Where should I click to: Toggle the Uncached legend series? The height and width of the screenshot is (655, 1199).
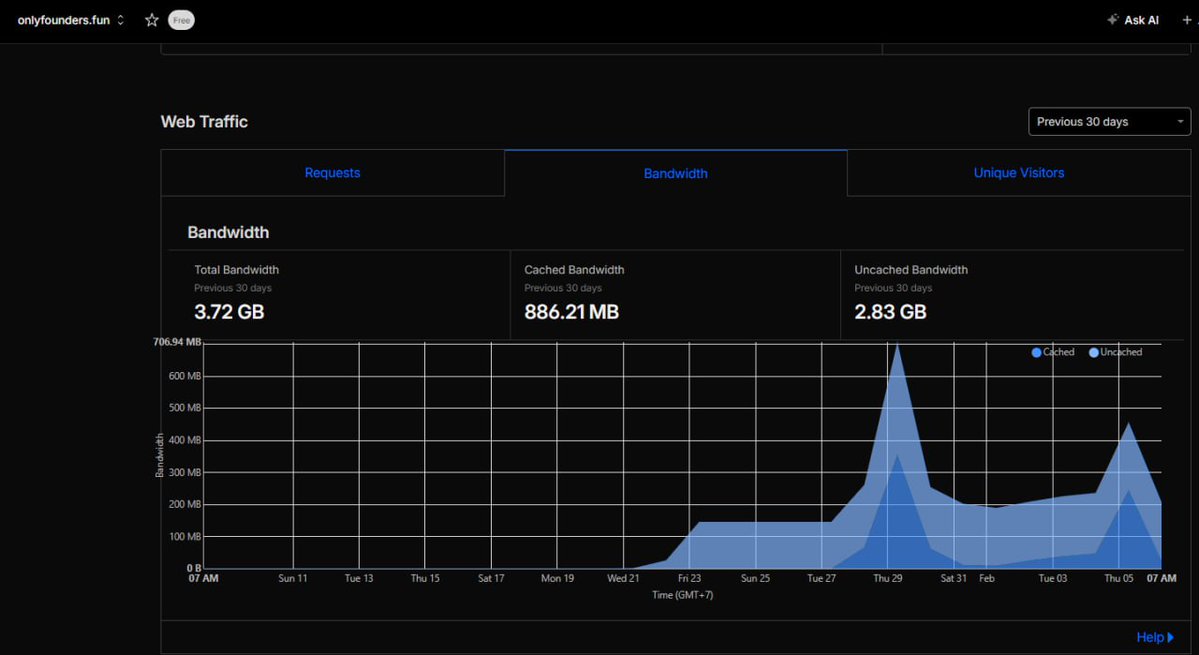pyautogui.click(x=1116, y=352)
